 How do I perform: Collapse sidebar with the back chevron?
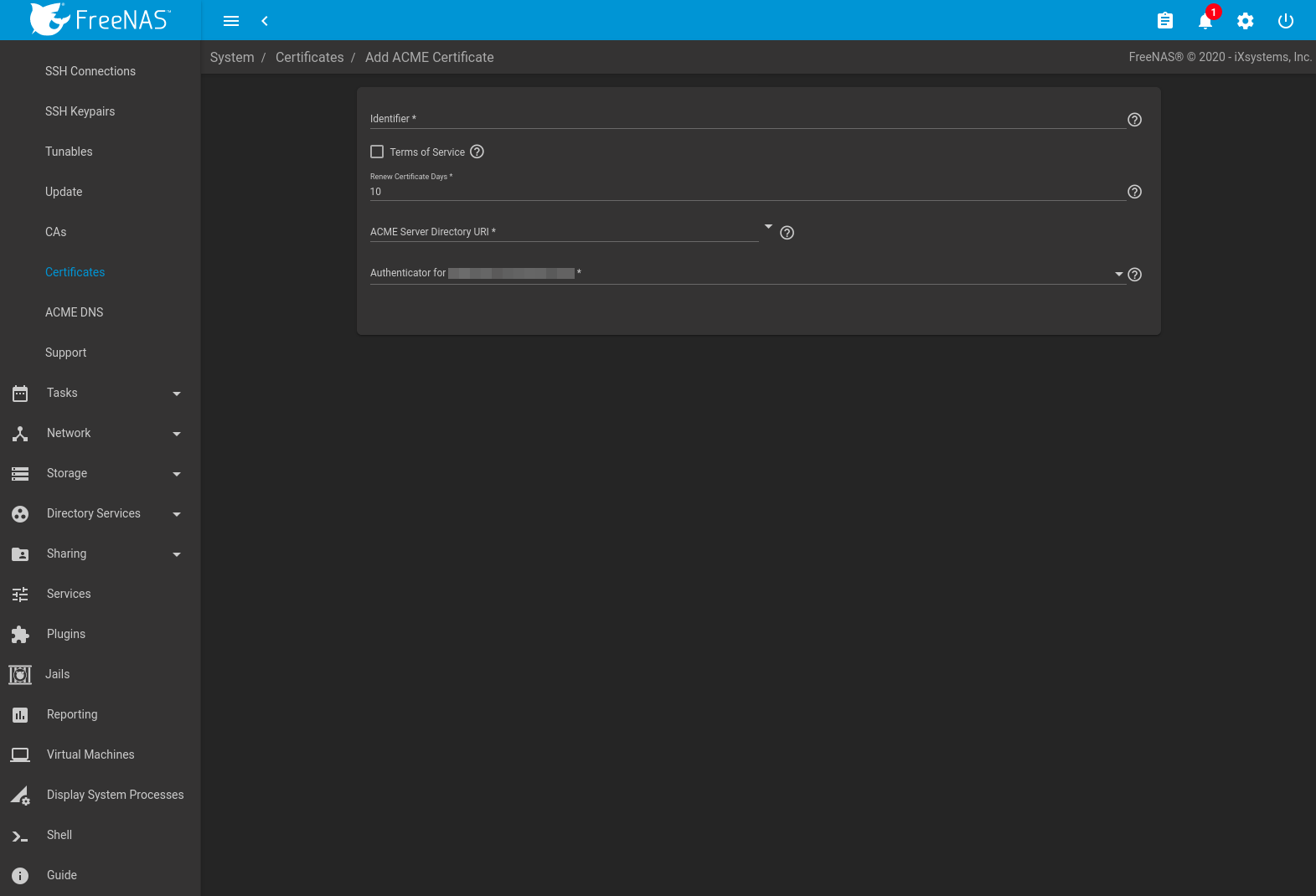point(265,21)
